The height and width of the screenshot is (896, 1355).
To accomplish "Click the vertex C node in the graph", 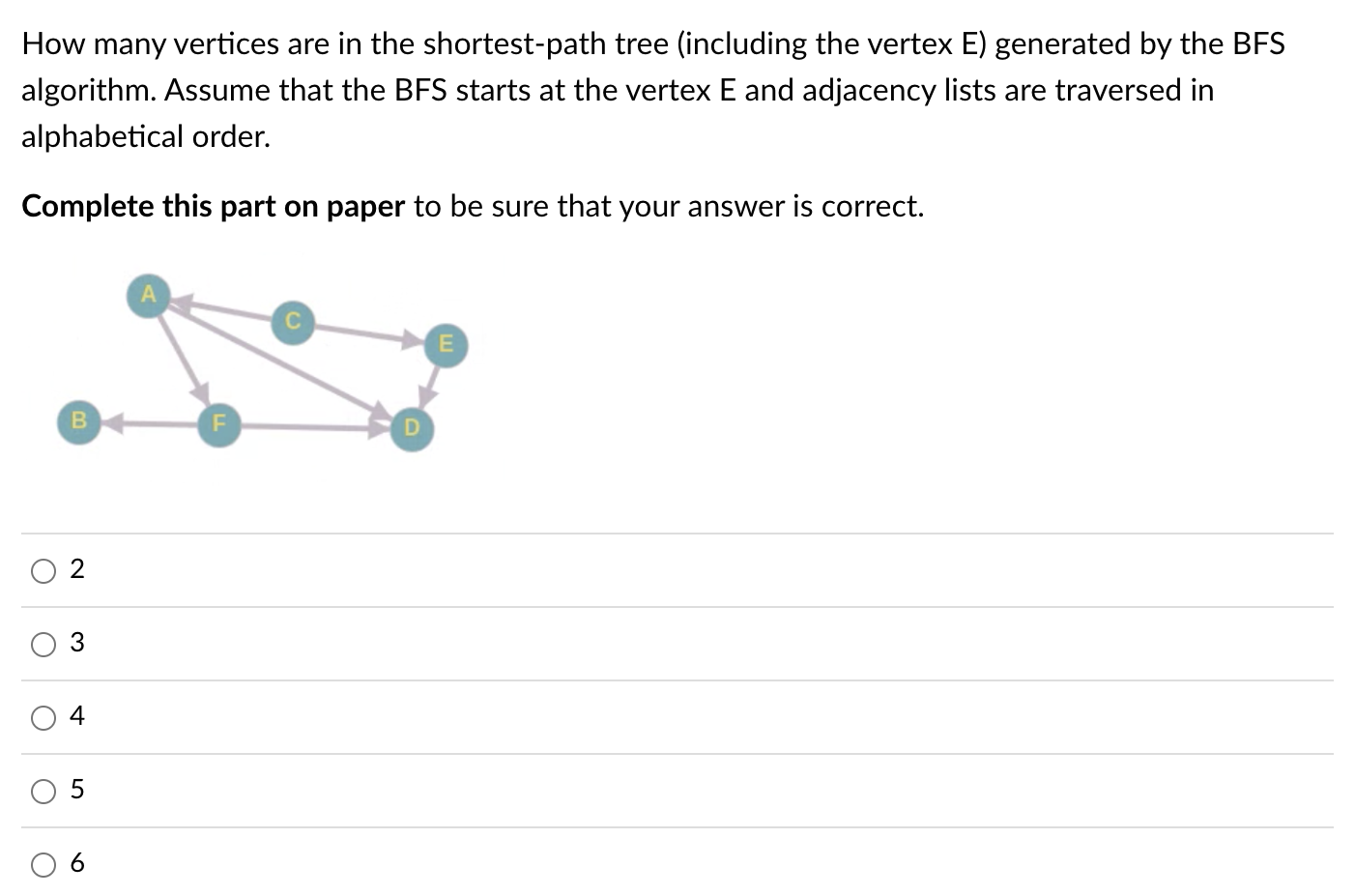I will (x=292, y=323).
